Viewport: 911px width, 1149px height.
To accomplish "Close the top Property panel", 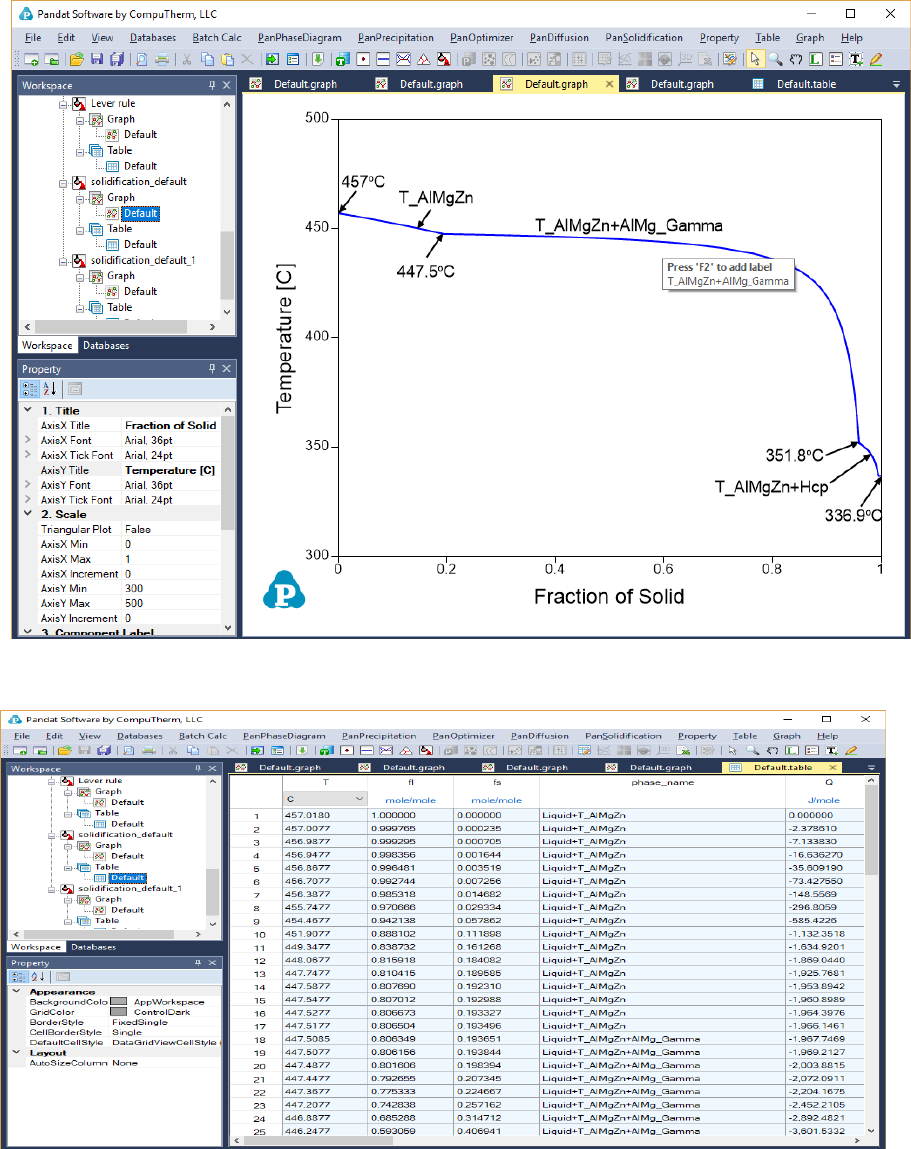I will (226, 369).
